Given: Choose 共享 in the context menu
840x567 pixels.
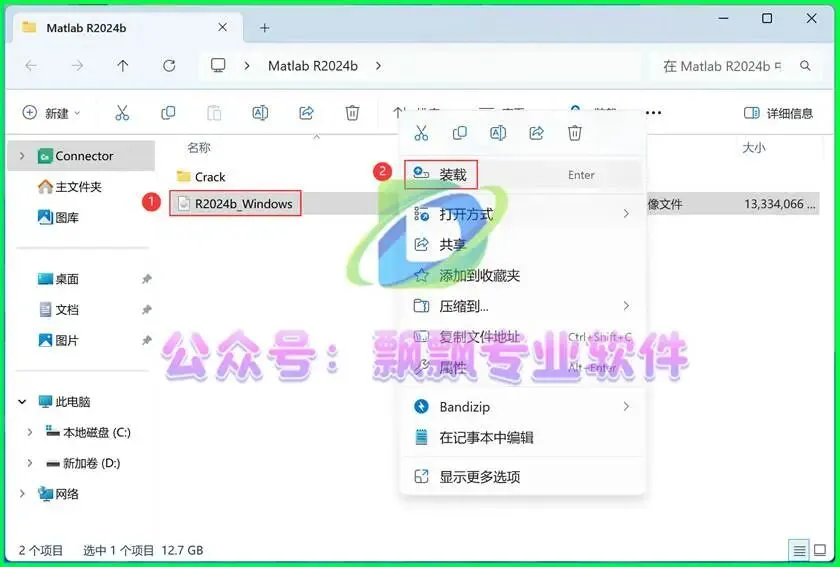Looking at the screenshot, I should tap(523, 245).
